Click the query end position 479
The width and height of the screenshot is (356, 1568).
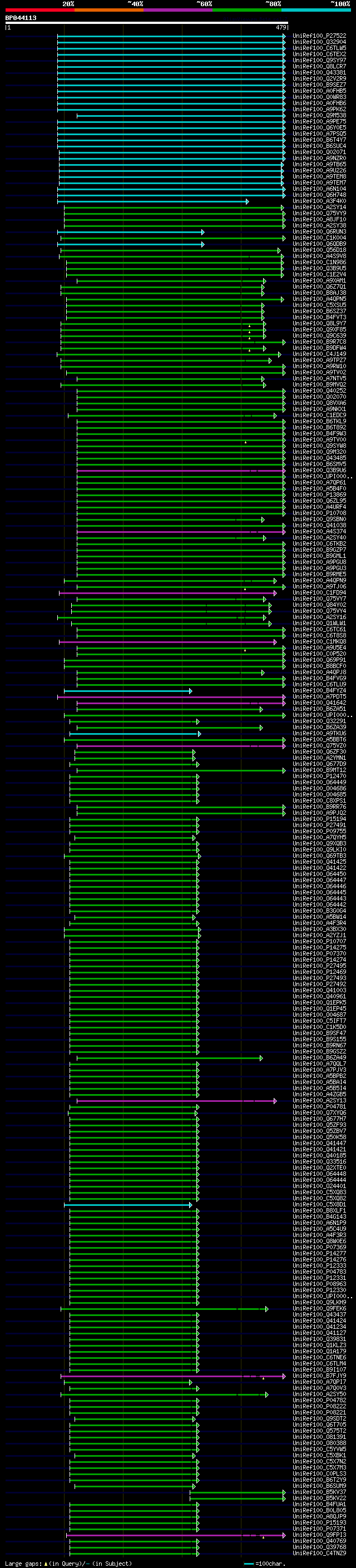pos(281,27)
